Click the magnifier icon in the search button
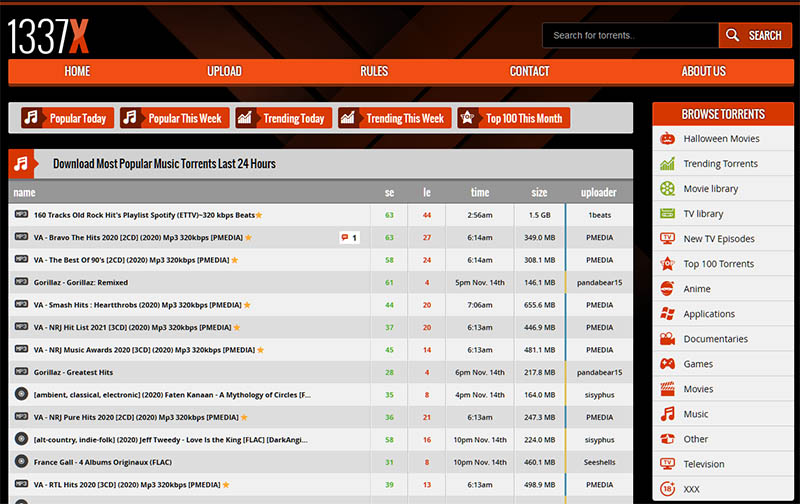Screen dimensions: 800x504 point(732,35)
